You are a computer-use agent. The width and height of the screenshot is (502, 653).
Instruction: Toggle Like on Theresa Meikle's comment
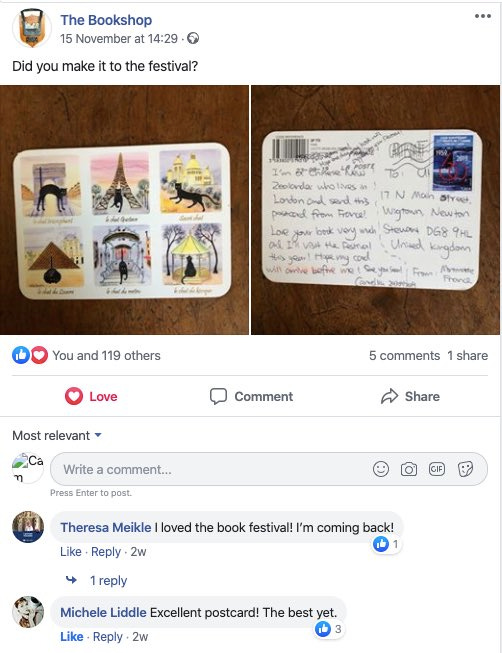(71, 551)
